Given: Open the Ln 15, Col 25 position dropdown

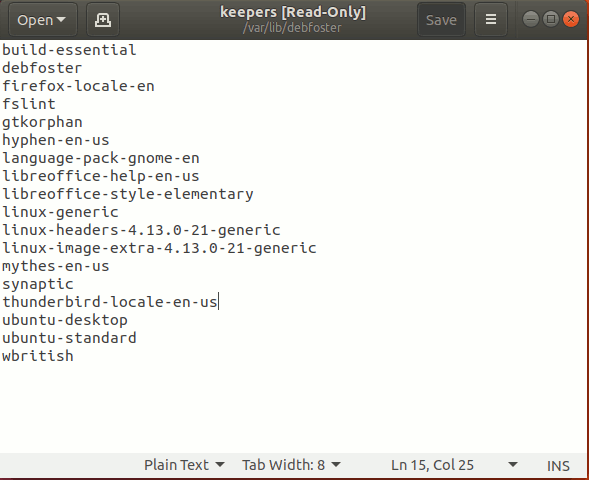Looking at the screenshot, I should coord(454,465).
